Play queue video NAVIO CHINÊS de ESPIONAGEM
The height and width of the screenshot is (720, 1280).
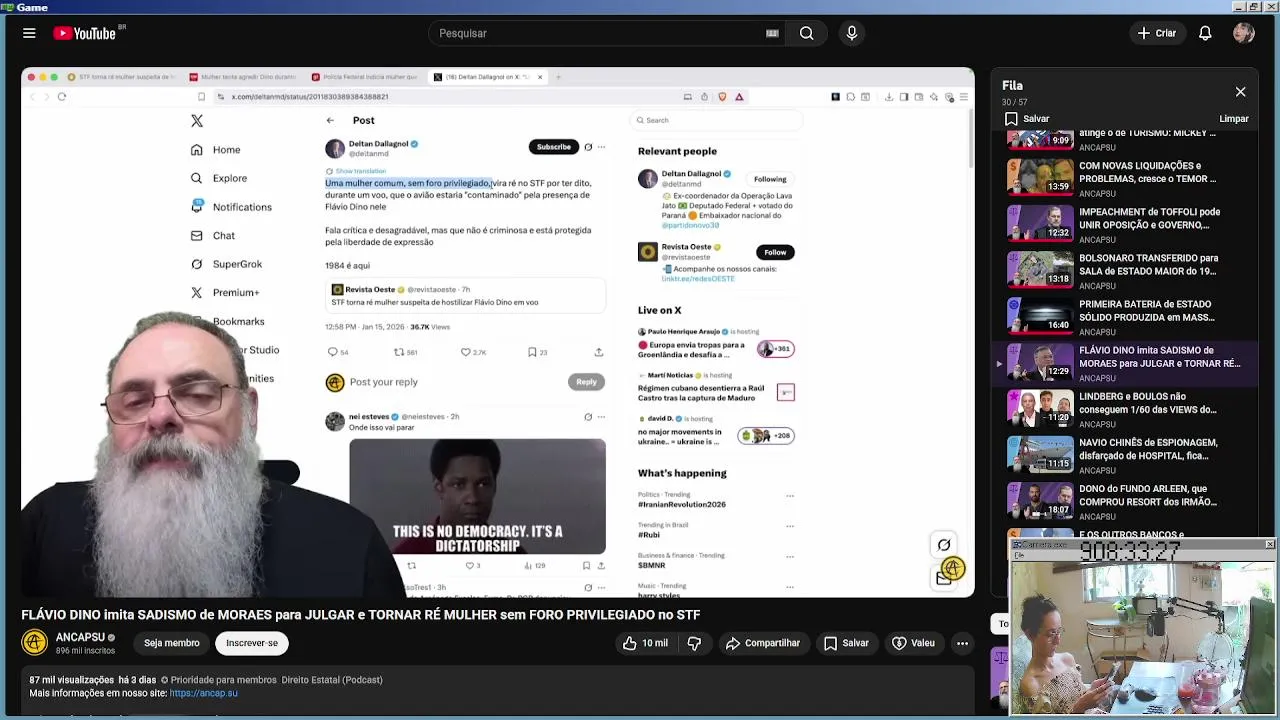(1127, 454)
